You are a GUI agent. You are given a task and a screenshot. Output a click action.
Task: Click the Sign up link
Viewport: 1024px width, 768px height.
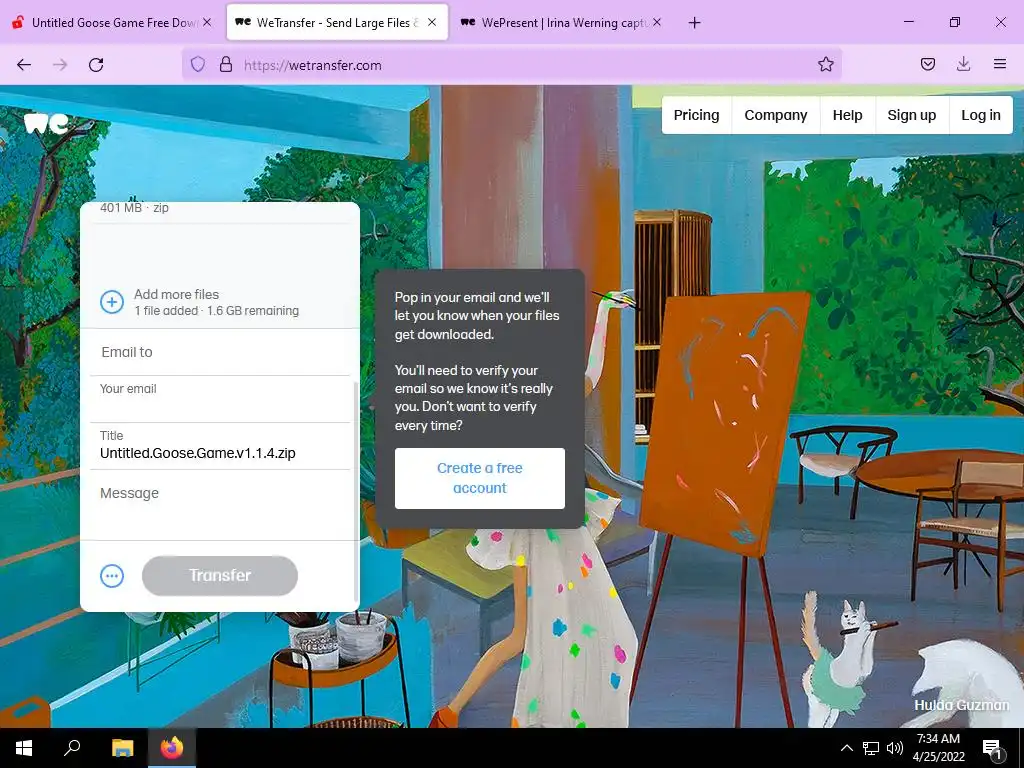pyautogui.click(x=912, y=115)
